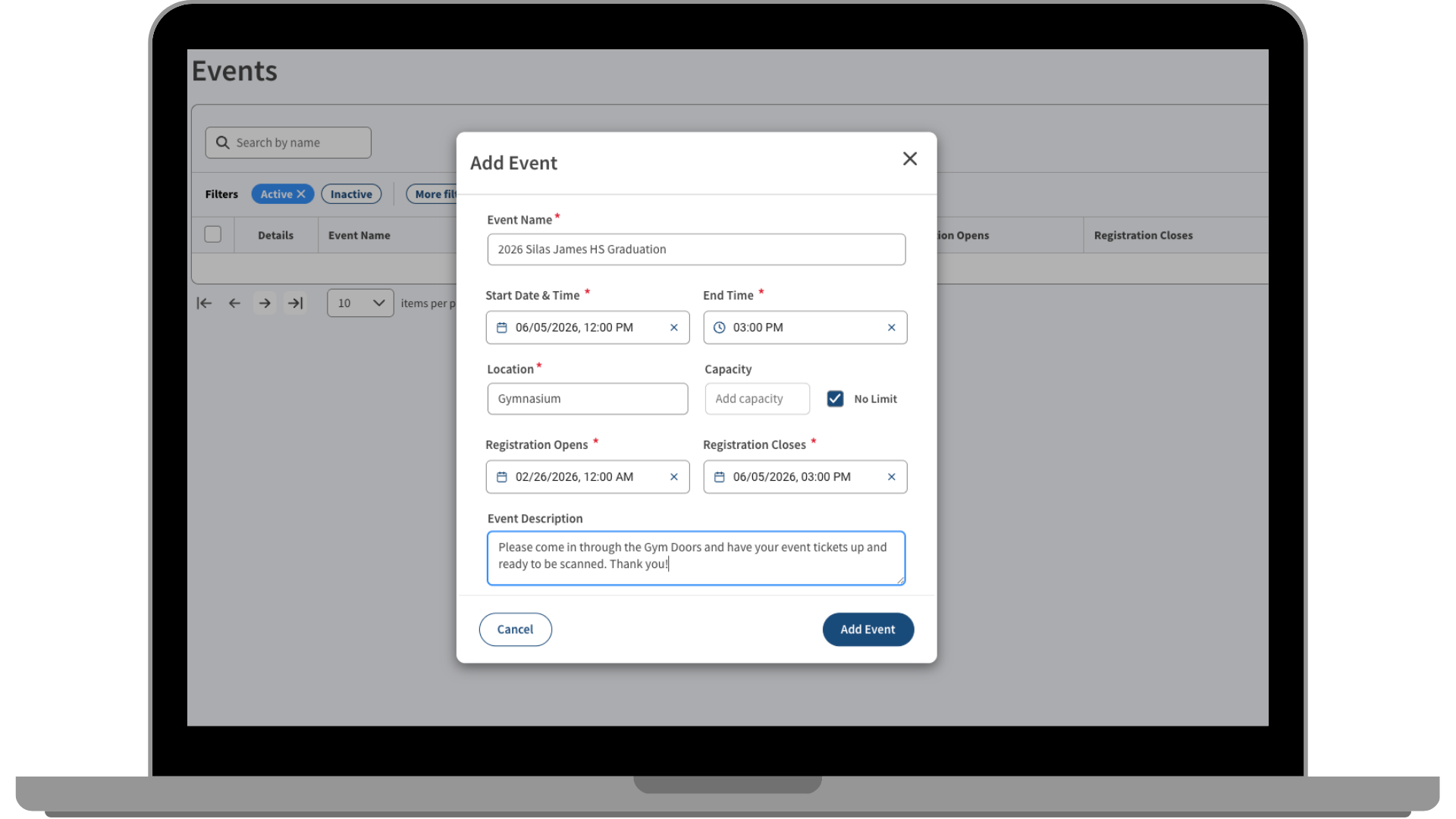Select all events using the header checkbox
The image size is (1456, 819).
[212, 234]
